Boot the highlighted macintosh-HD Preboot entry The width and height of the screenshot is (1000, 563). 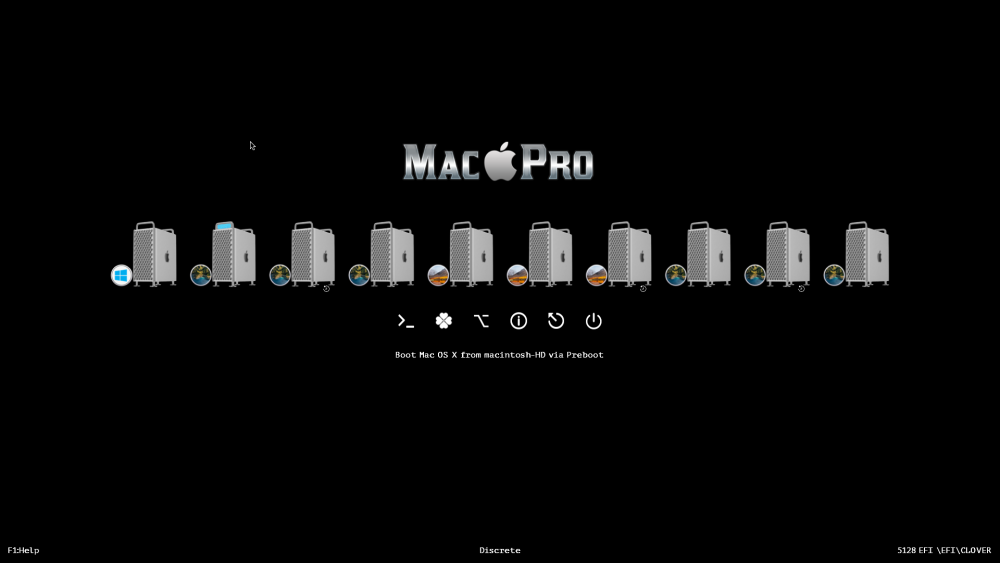coord(223,254)
